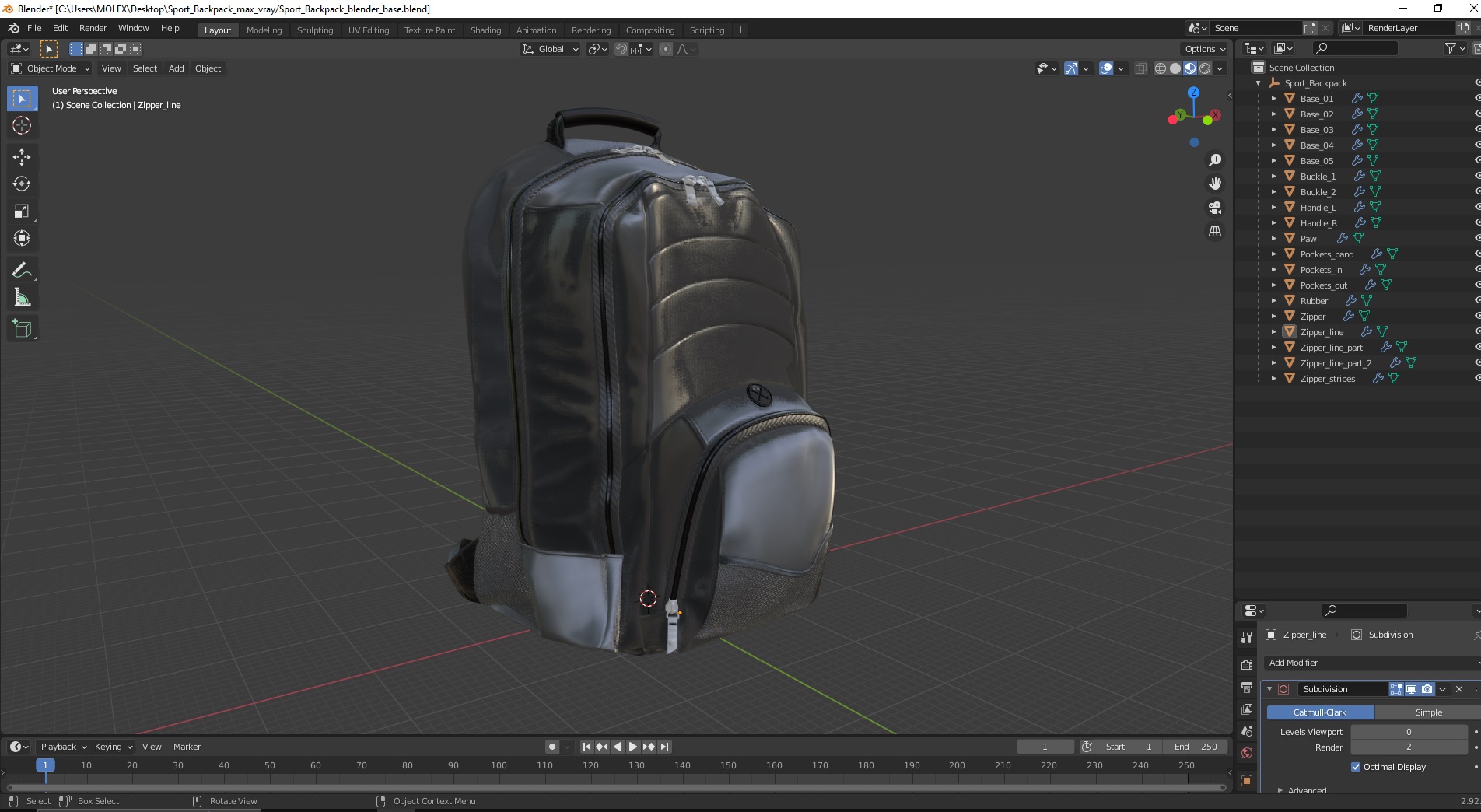This screenshot has height=812, width=1481.
Task: Click the current frame marker on timeline
Action: [45, 765]
